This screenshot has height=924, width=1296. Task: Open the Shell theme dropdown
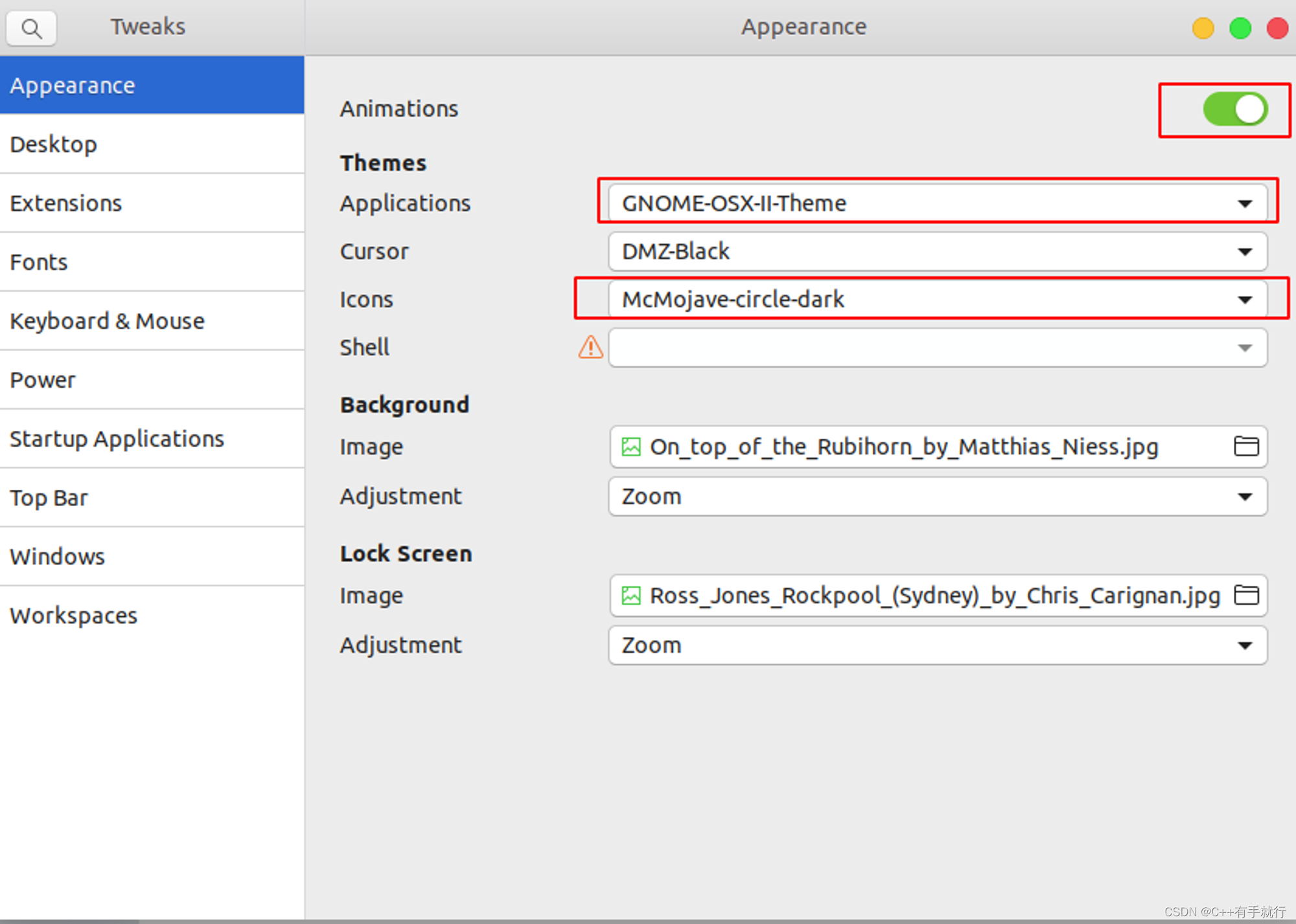(937, 348)
